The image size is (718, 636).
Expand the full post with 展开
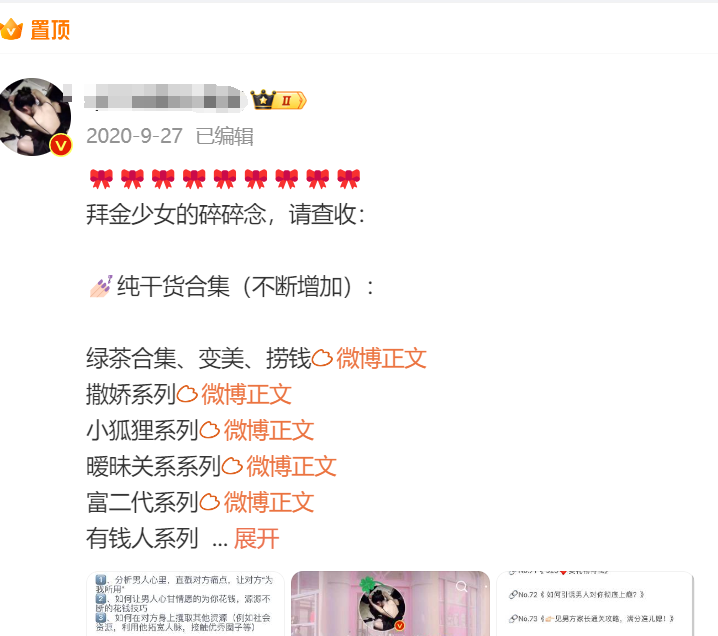256,538
